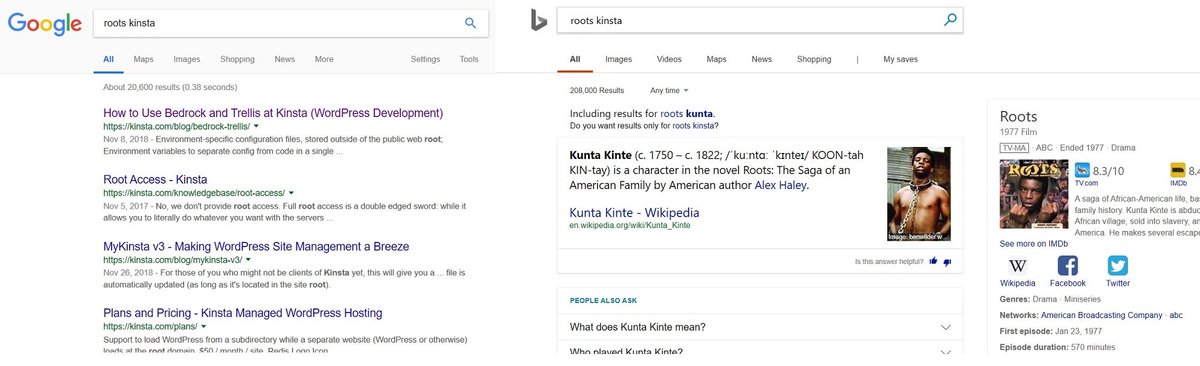This screenshot has width=1200, height=366.
Task: Open dropdown arrow beside root-access URL
Action: (290, 192)
